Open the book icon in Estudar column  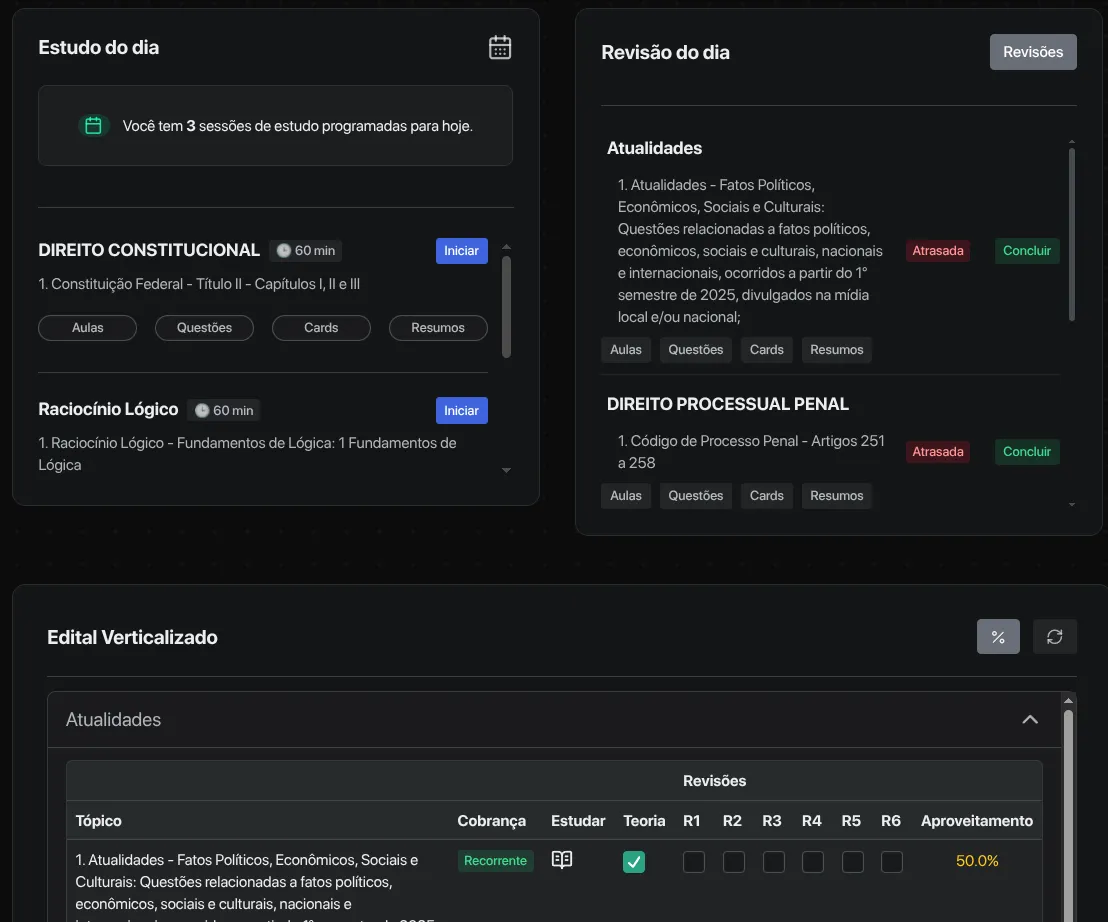click(562, 860)
